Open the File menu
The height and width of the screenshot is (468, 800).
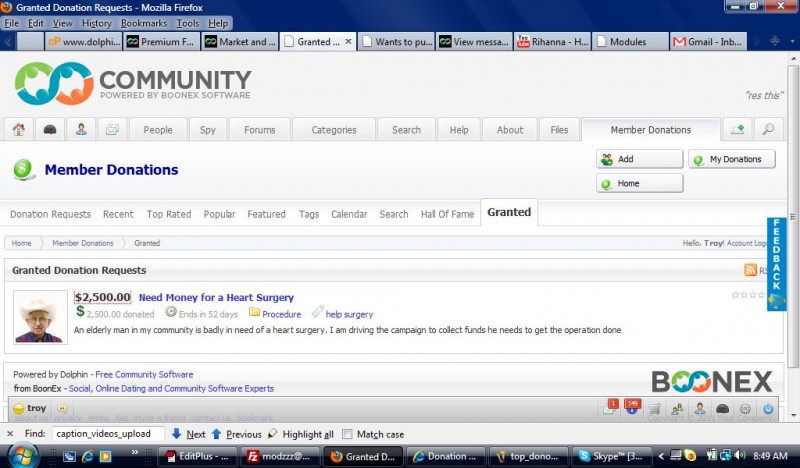point(11,23)
